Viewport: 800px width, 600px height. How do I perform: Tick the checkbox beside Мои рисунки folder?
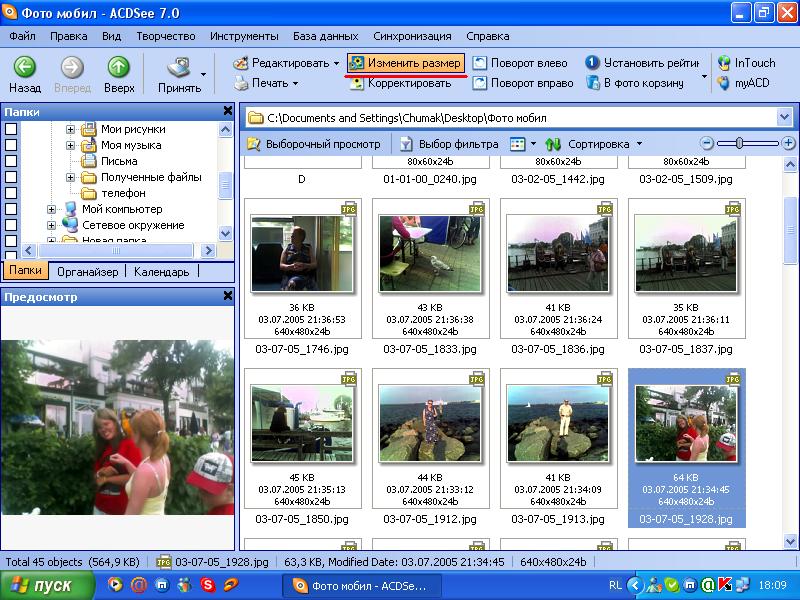[11, 129]
